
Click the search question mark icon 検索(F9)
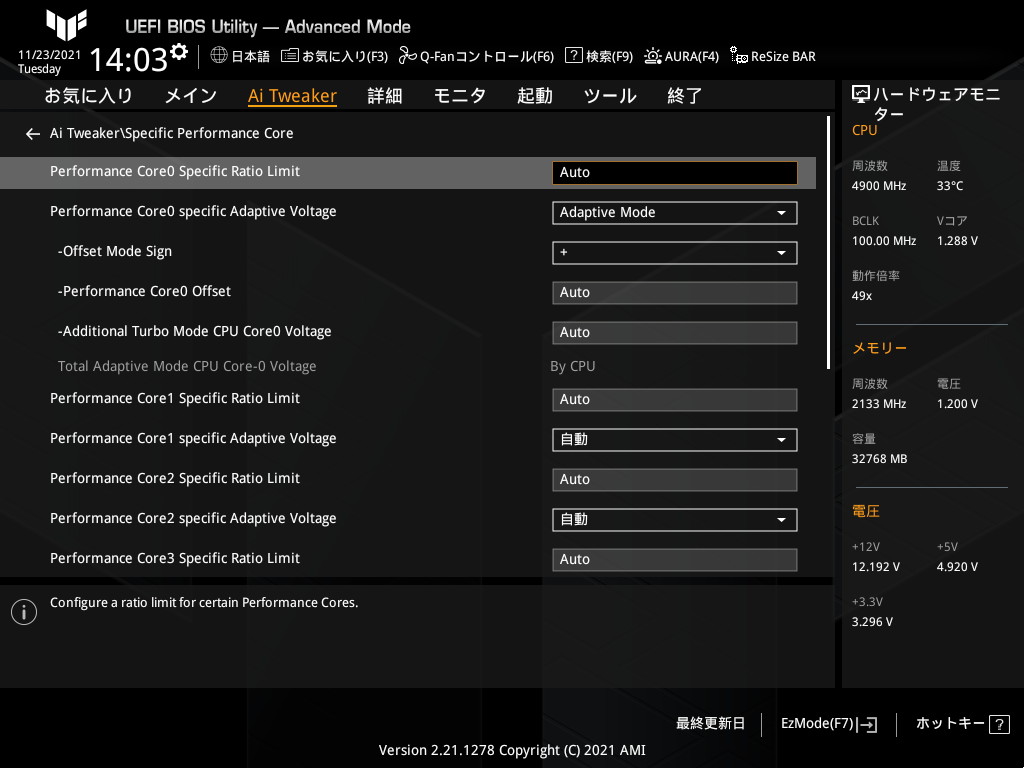click(x=573, y=56)
